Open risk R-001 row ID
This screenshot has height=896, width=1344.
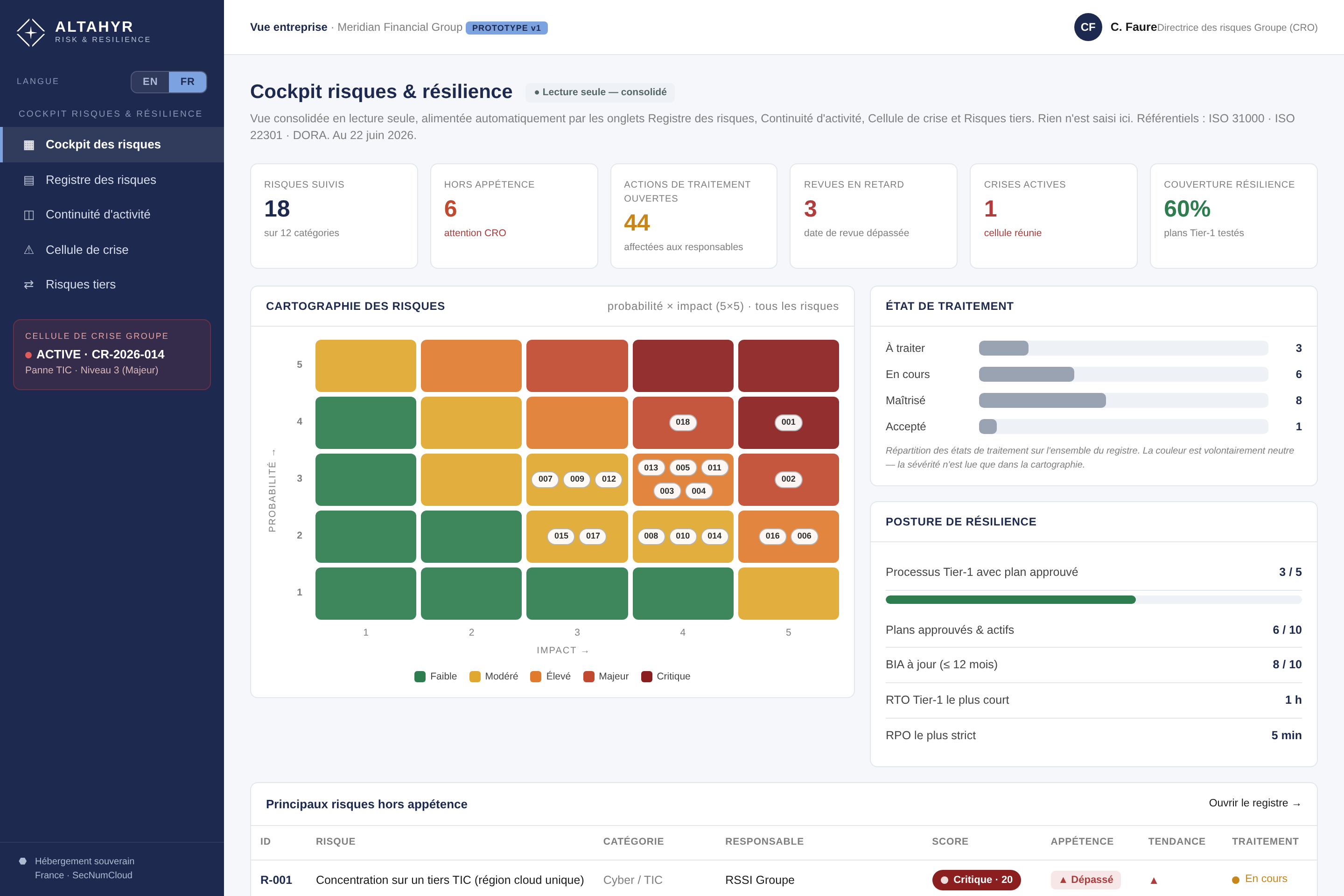[x=276, y=880]
